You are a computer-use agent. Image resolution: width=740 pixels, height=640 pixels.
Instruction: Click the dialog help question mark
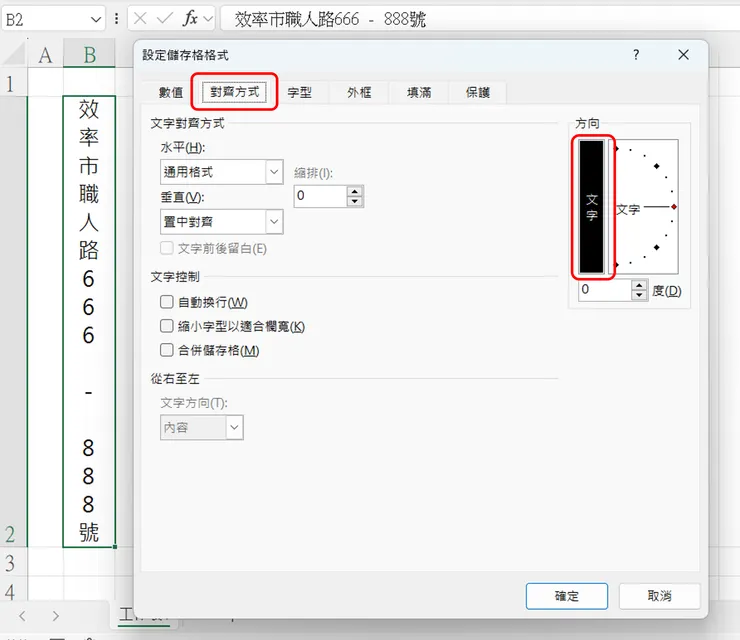click(x=636, y=55)
